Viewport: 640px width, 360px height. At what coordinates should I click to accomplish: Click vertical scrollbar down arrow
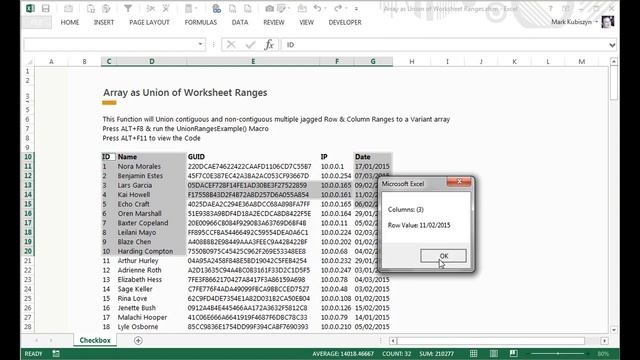pos(613,329)
